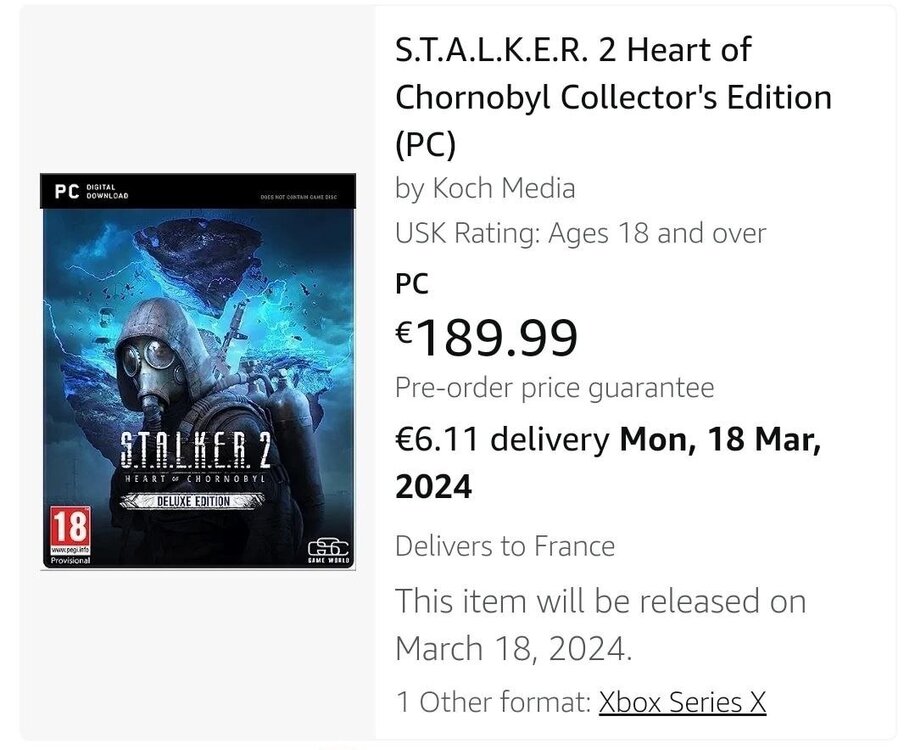The height and width of the screenshot is (750, 915).
Task: Open the Collector's Edition product title
Action: pos(613,96)
